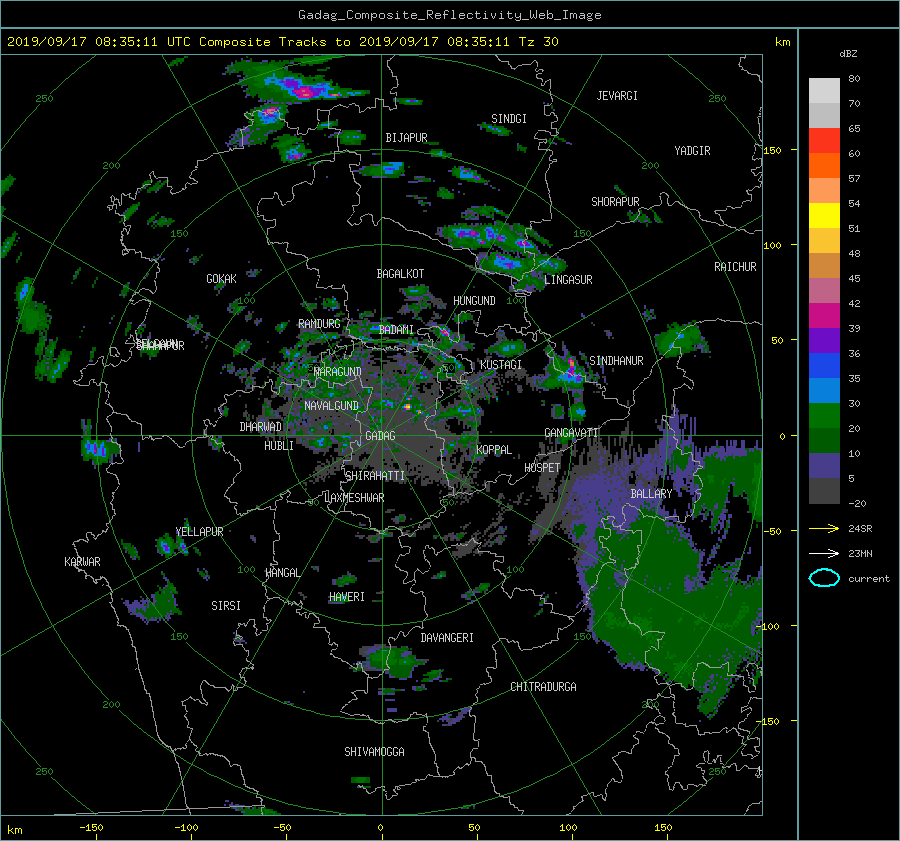Click the BADAMI city label
The image size is (900, 841).
pos(396,330)
